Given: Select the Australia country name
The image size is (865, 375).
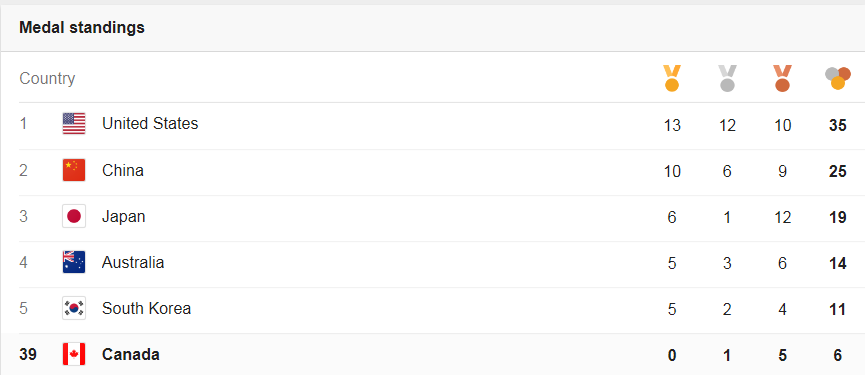Looking at the screenshot, I should 133,262.
